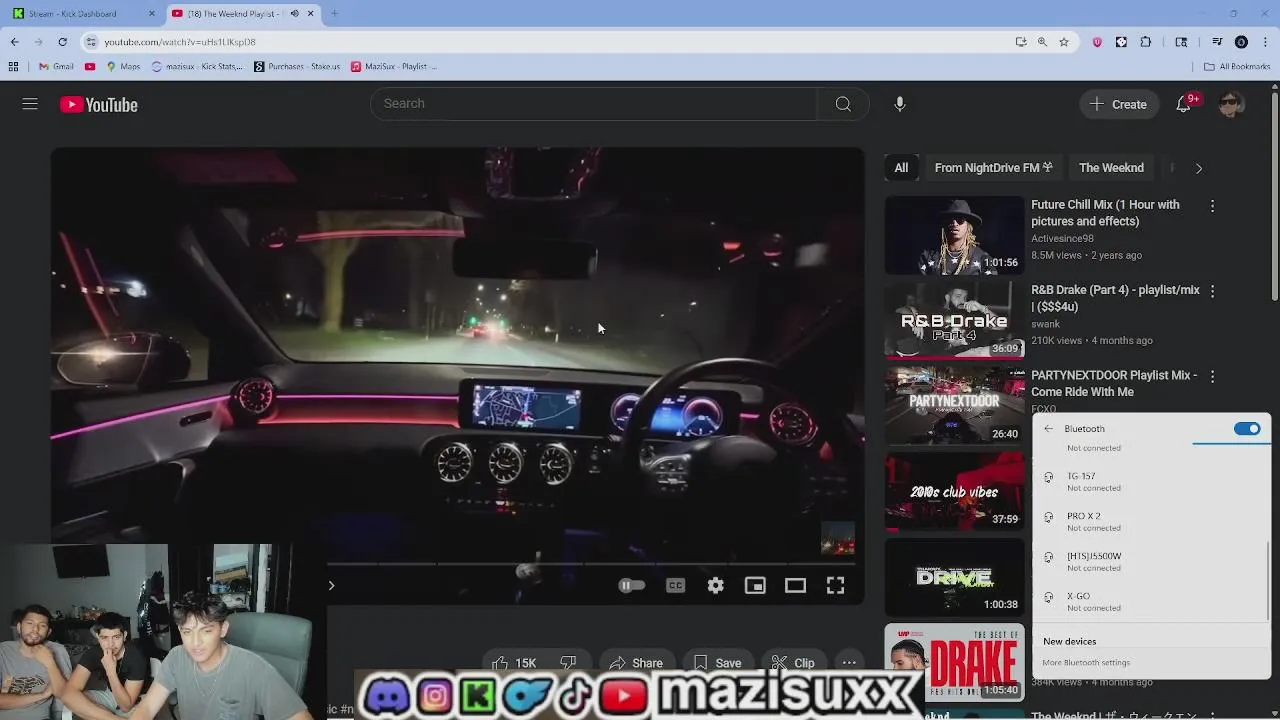Open the YouTube guide hamburger menu
Image resolution: width=1280 pixels, height=720 pixels.
pos(30,104)
